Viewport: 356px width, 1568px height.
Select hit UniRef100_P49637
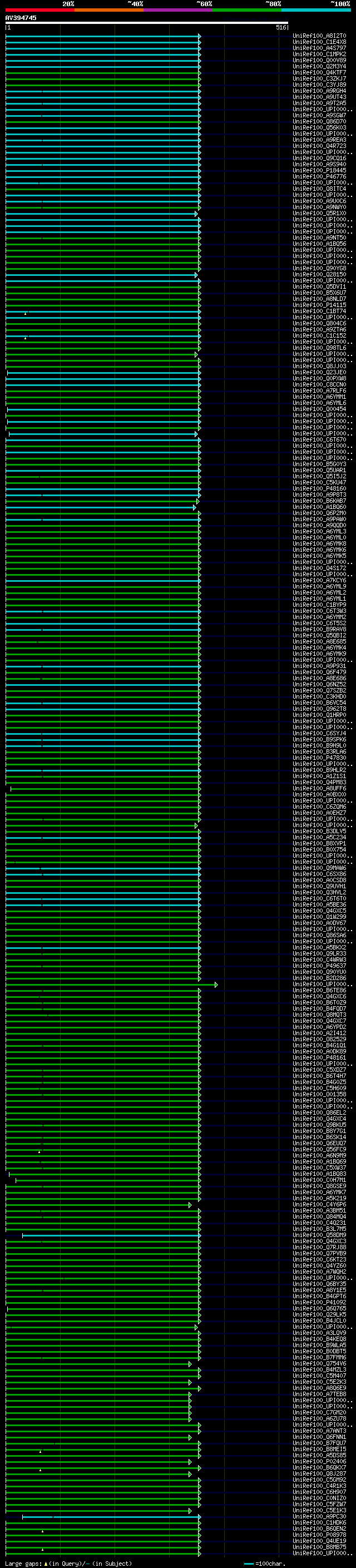tap(319, 966)
